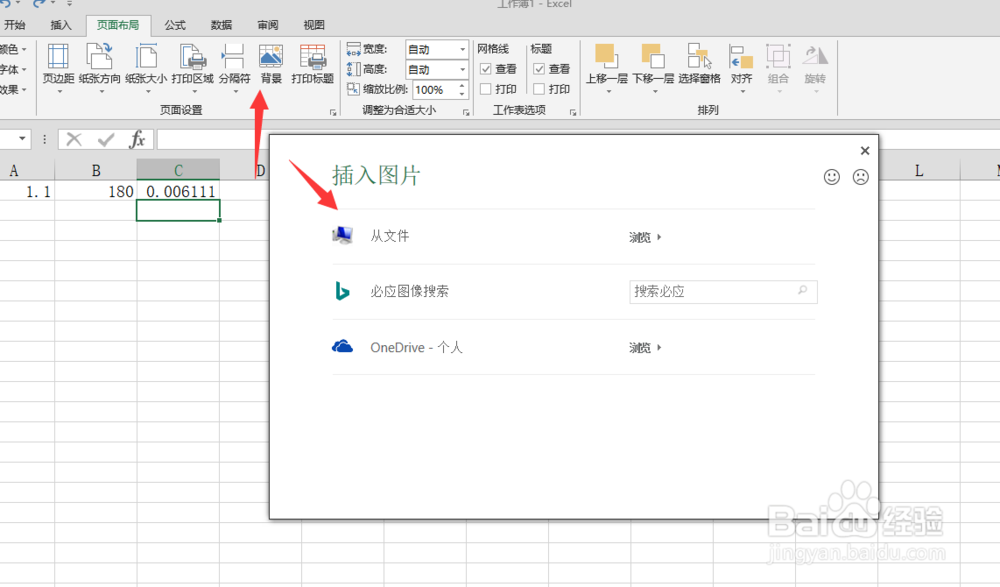Increase 缩放比例 with the up stepper arrow
1000x587 pixels.
(463, 84)
